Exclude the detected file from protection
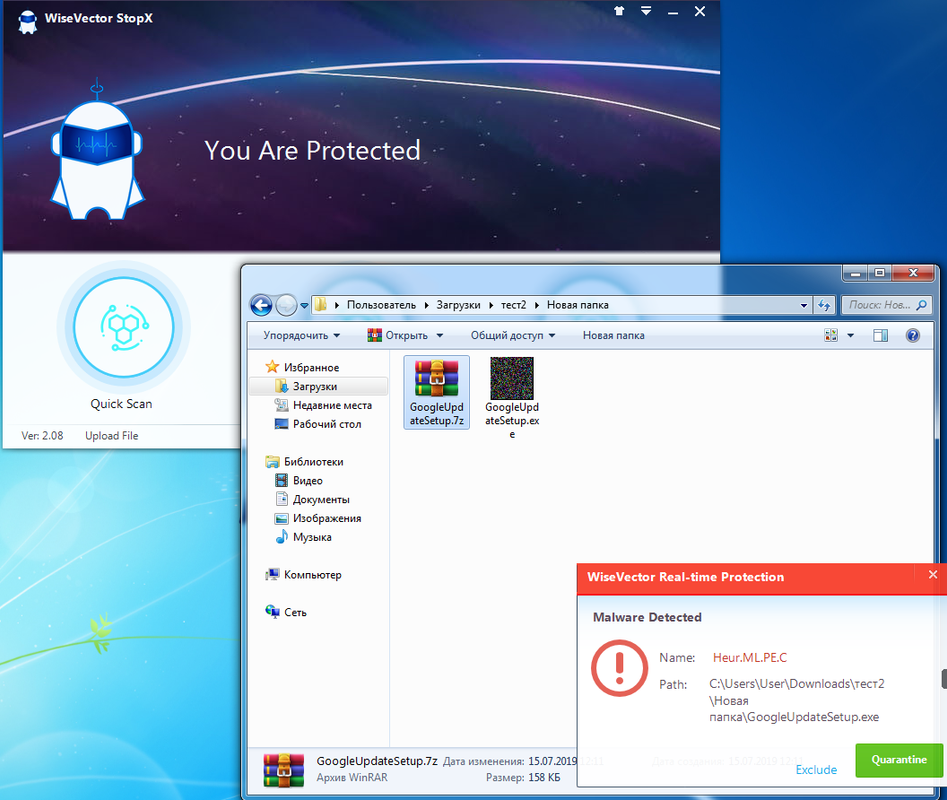This screenshot has height=800, width=947. pos(816,769)
